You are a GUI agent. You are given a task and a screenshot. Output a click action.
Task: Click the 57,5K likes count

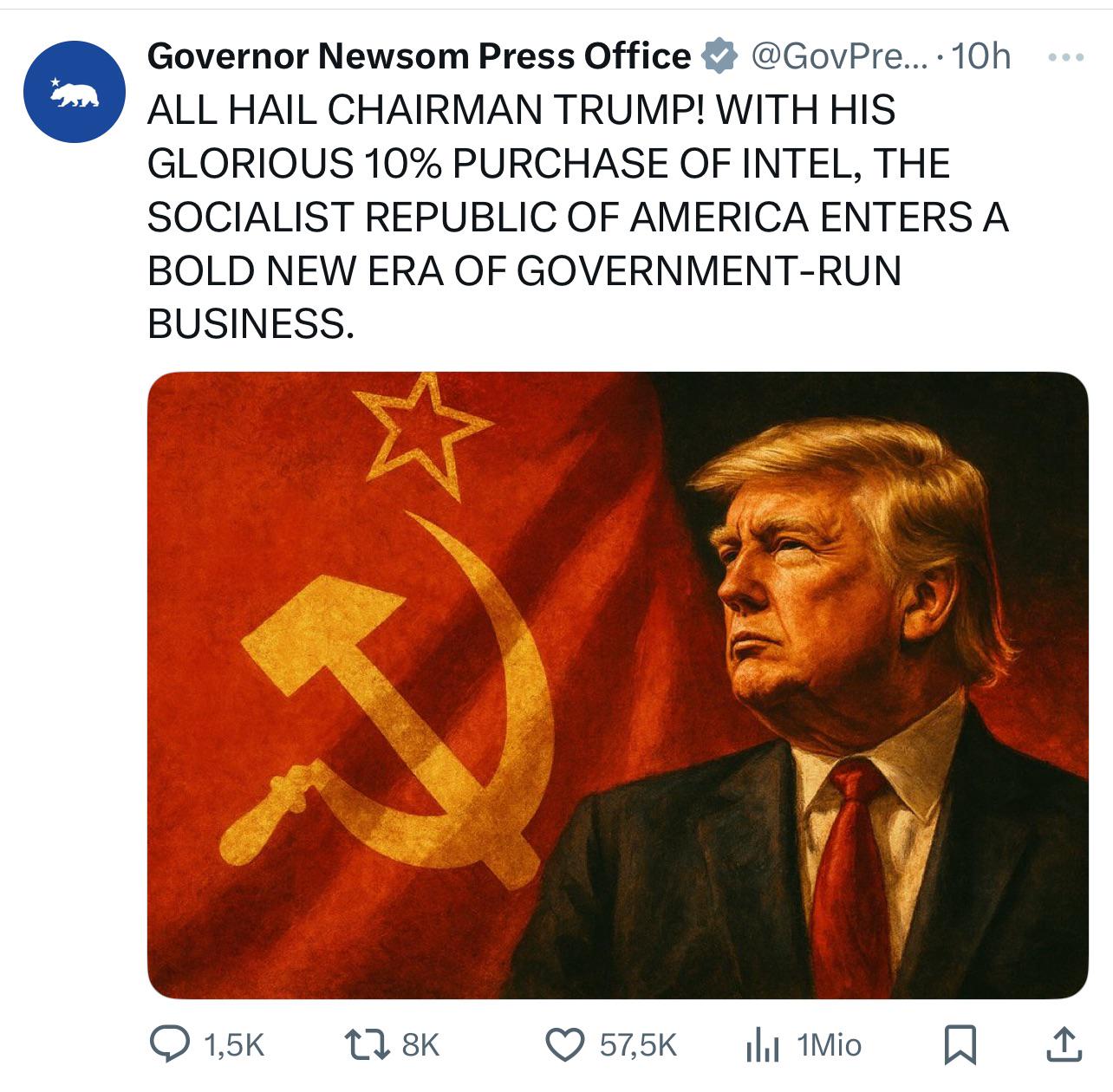tap(637, 1044)
